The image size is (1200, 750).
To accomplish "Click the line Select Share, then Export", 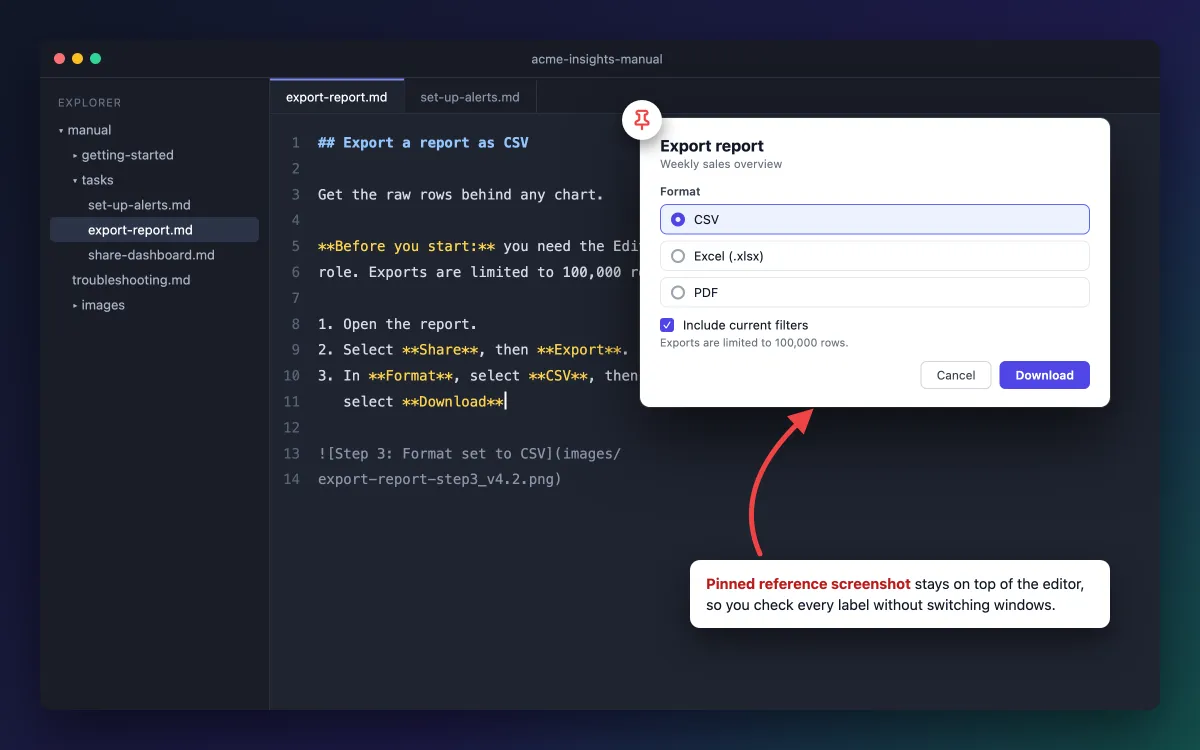I will (473, 350).
